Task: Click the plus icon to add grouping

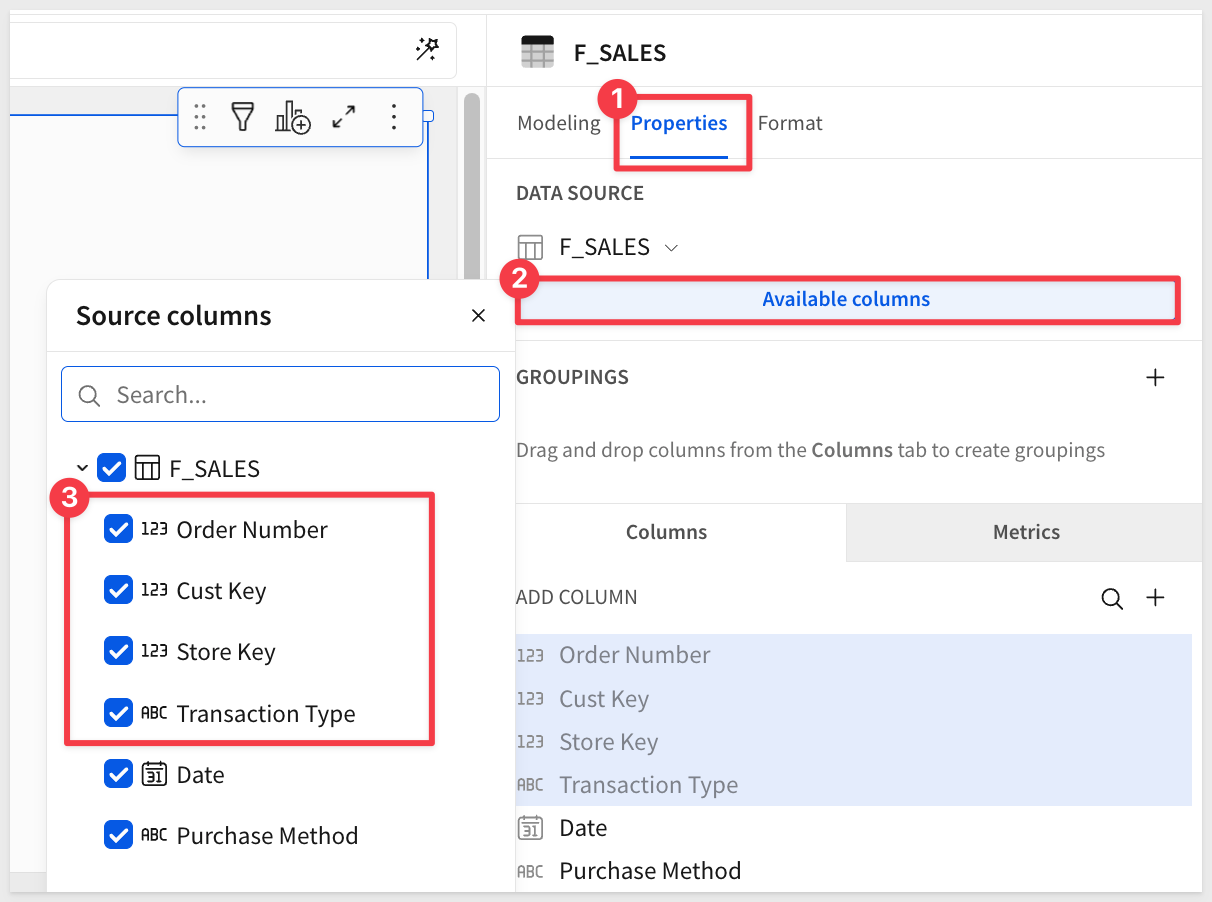Action: (x=1155, y=378)
